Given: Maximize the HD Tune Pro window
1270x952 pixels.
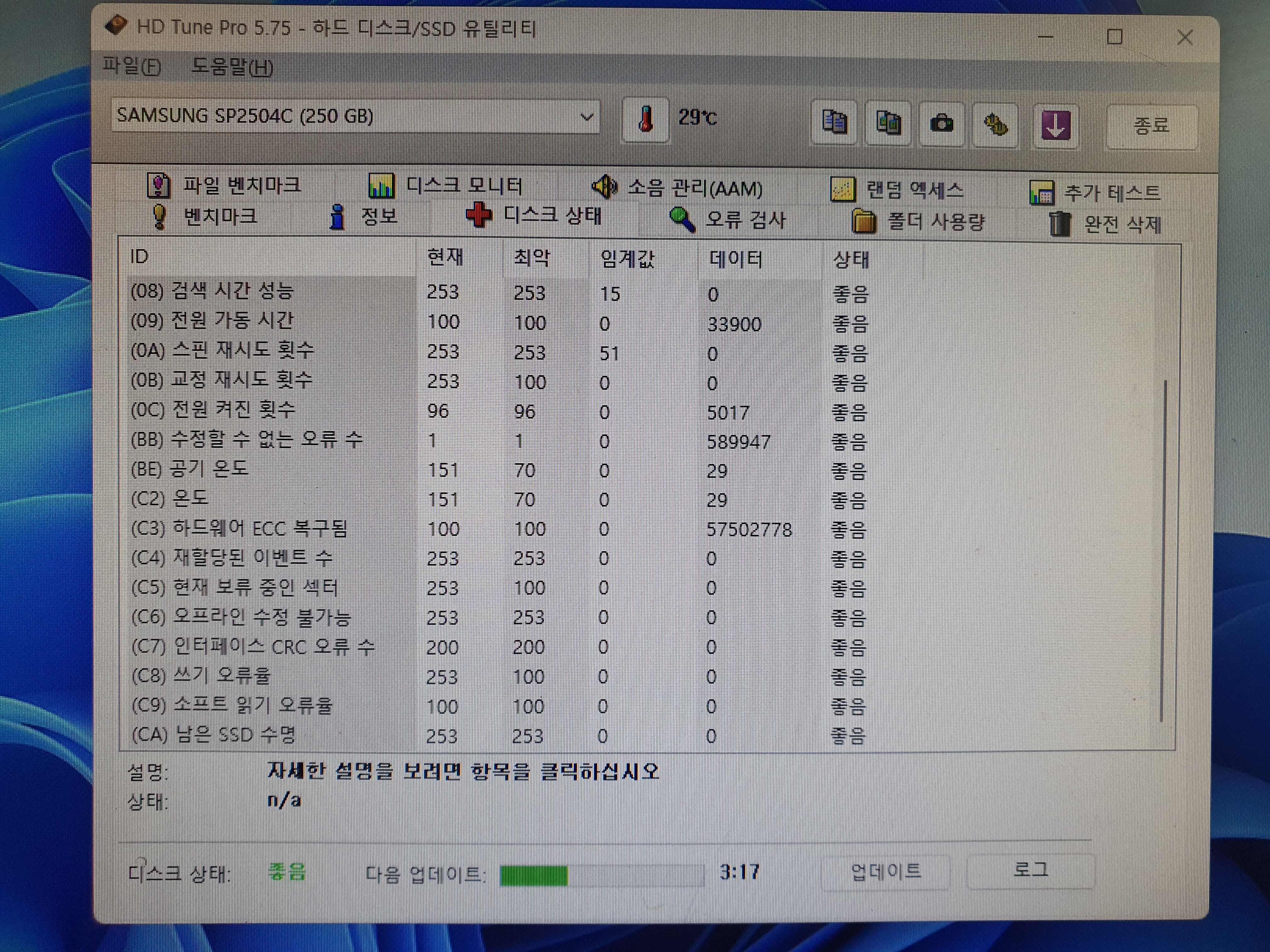Looking at the screenshot, I should 1114,37.
